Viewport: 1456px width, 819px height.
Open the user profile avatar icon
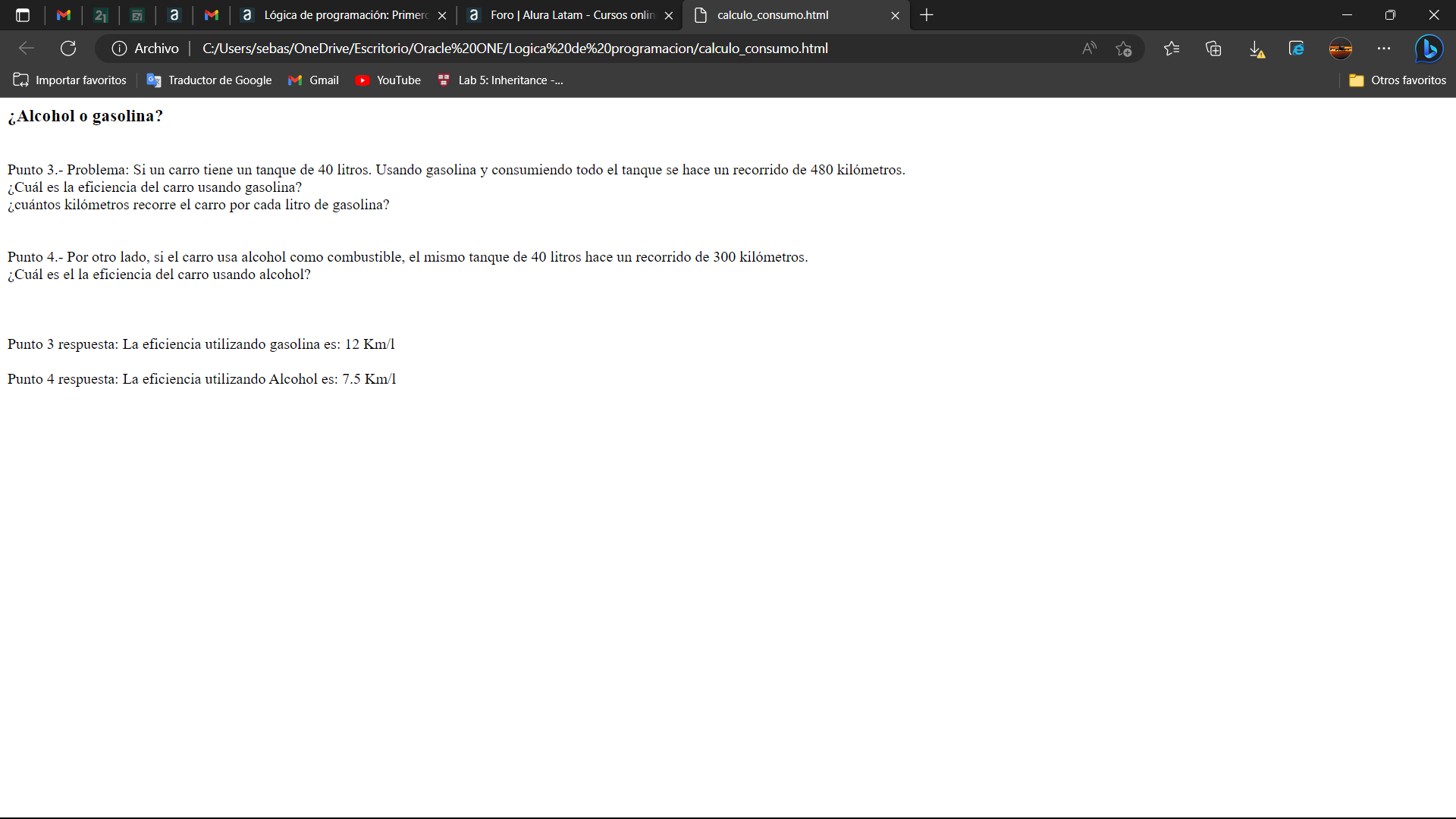tap(1341, 49)
